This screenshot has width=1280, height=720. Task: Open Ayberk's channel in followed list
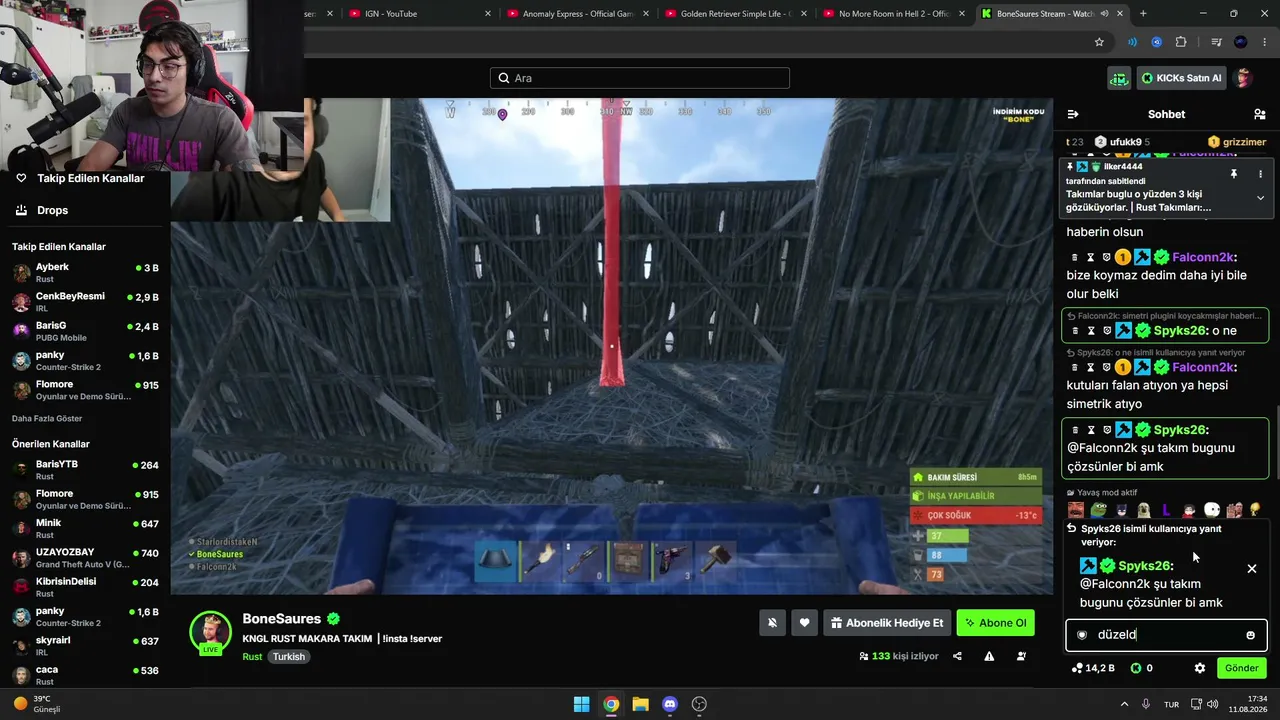(x=85, y=273)
